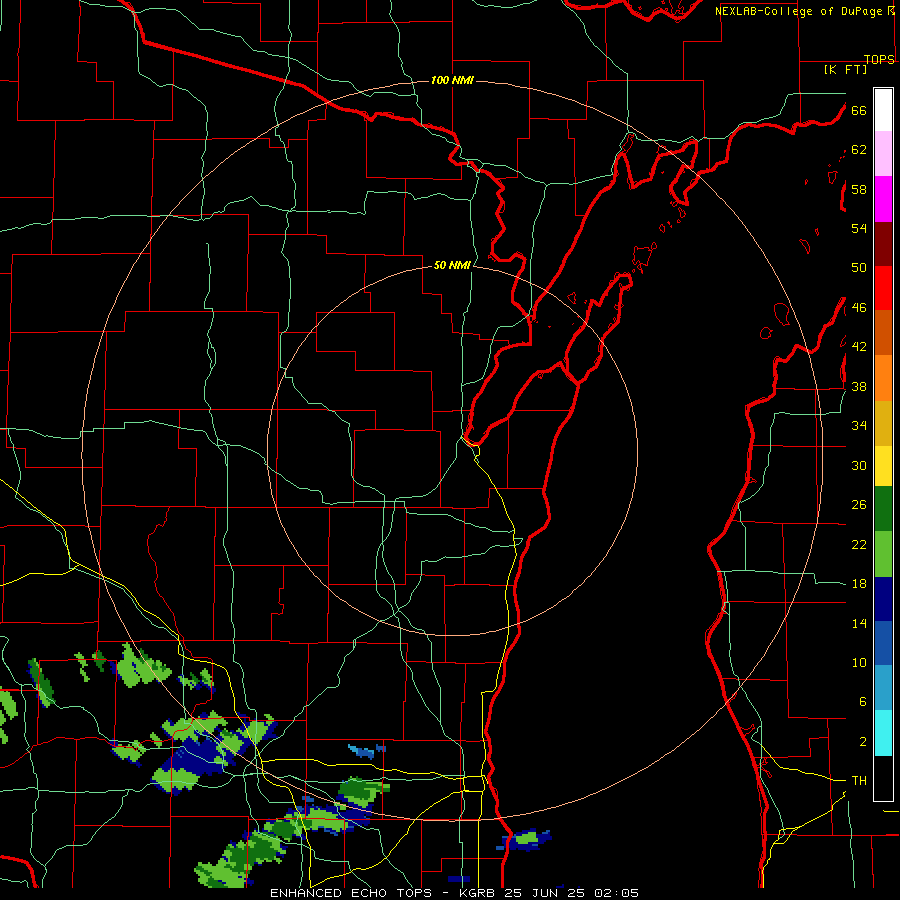Click the legend value 54
The height and width of the screenshot is (900, 900).
[x=859, y=228]
